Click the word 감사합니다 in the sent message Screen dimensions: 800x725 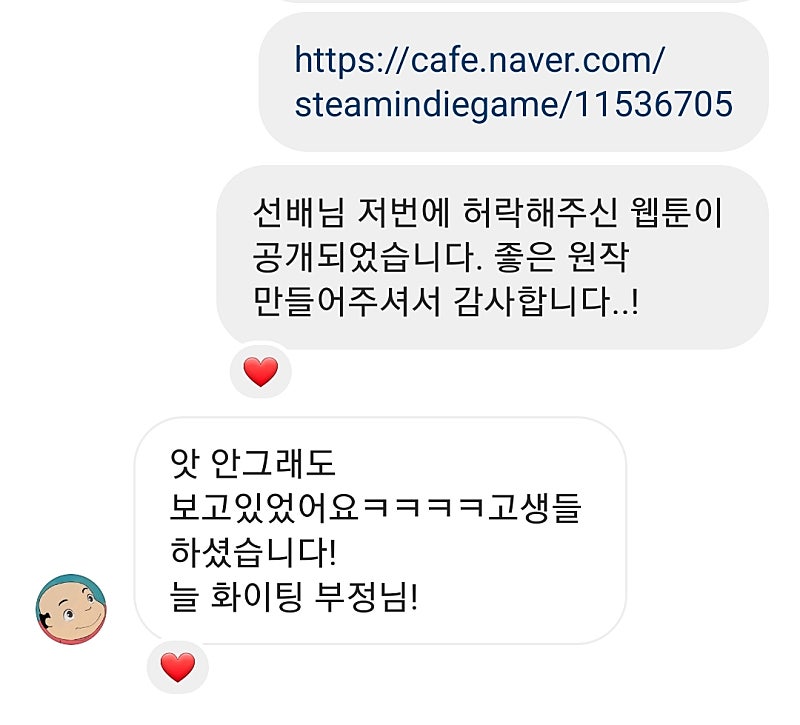coord(530,302)
